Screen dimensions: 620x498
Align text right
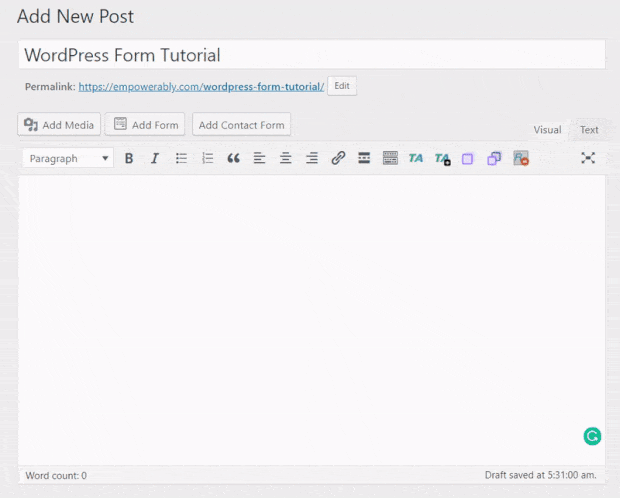[312, 159]
